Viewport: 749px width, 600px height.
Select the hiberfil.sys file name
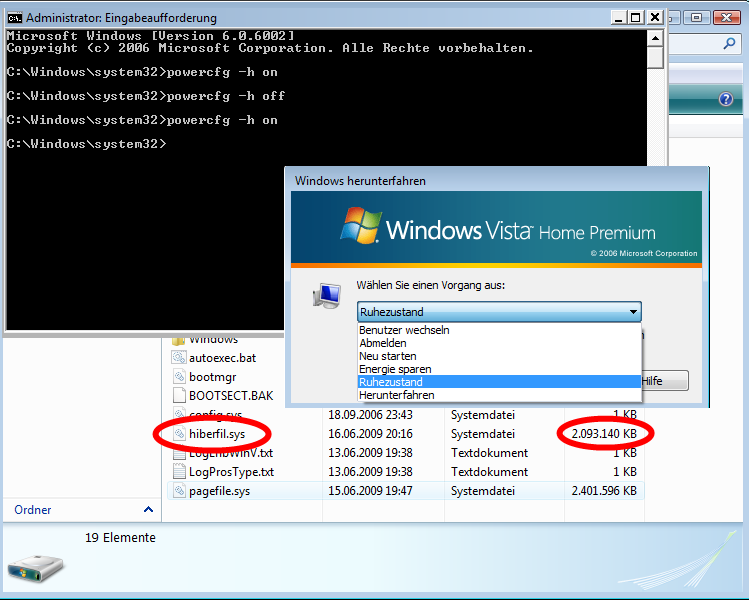[x=217, y=434]
